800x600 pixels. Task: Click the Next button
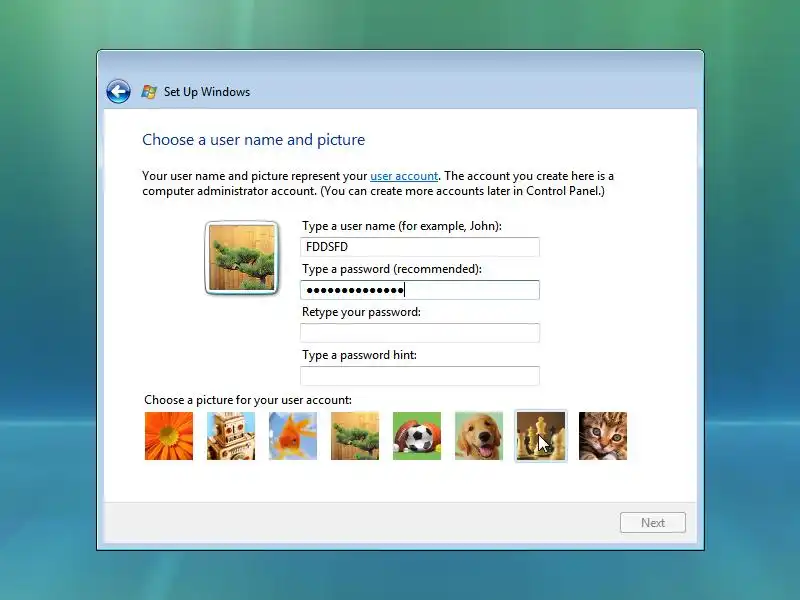click(x=653, y=522)
